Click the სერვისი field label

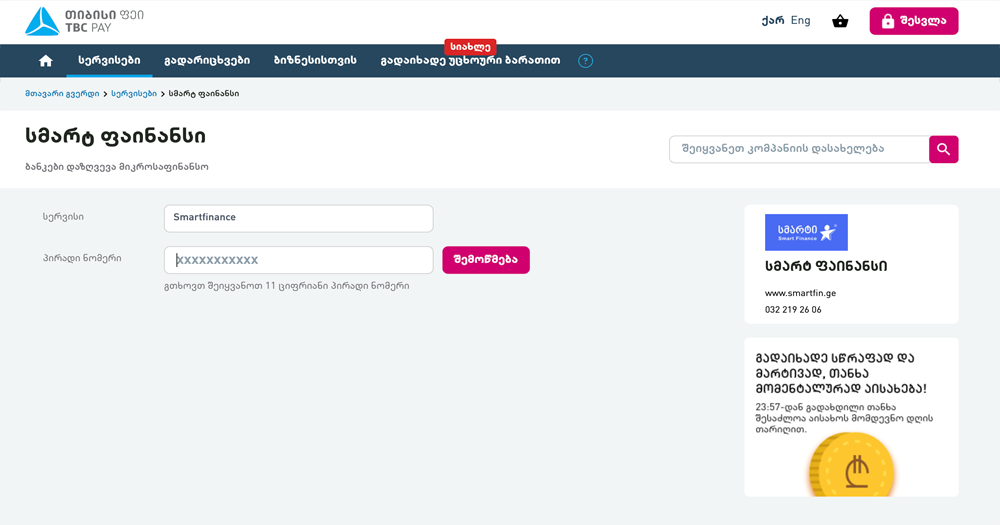pyautogui.click(x=63, y=217)
